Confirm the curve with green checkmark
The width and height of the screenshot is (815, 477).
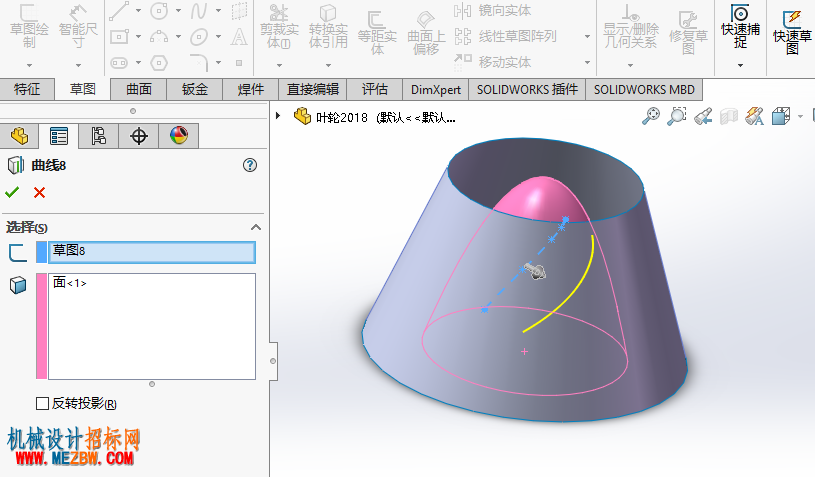[x=12, y=192]
